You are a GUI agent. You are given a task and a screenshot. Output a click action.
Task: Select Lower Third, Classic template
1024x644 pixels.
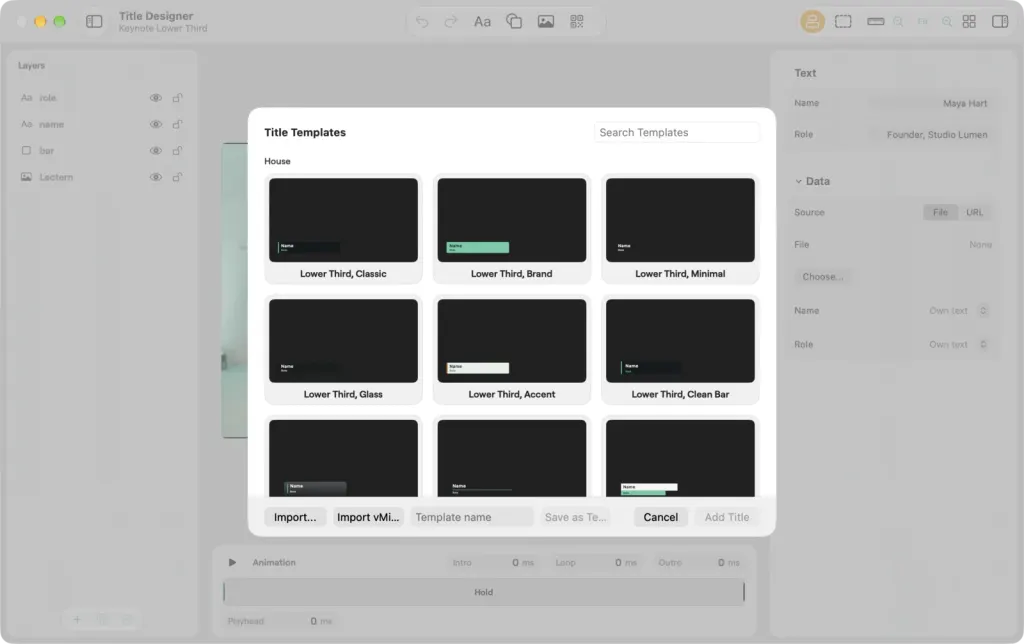[343, 229]
